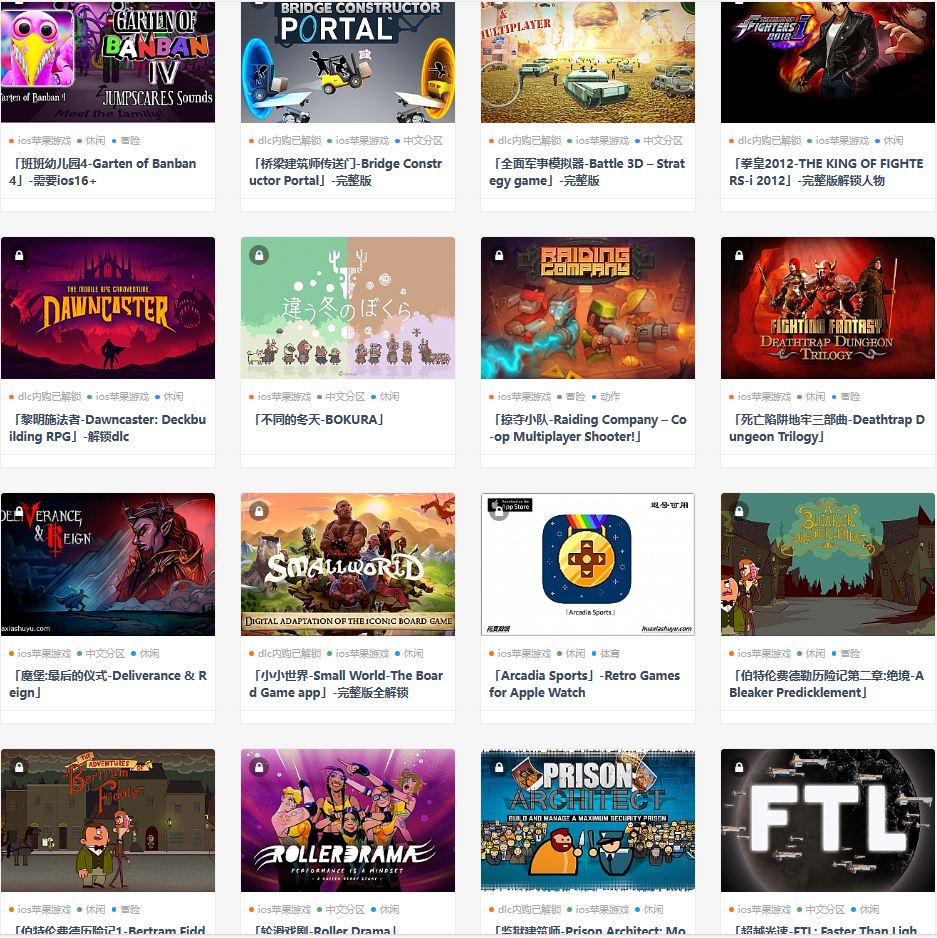
Task: Click lock icon on BOKURA thumbnail
Action: [x=259, y=255]
